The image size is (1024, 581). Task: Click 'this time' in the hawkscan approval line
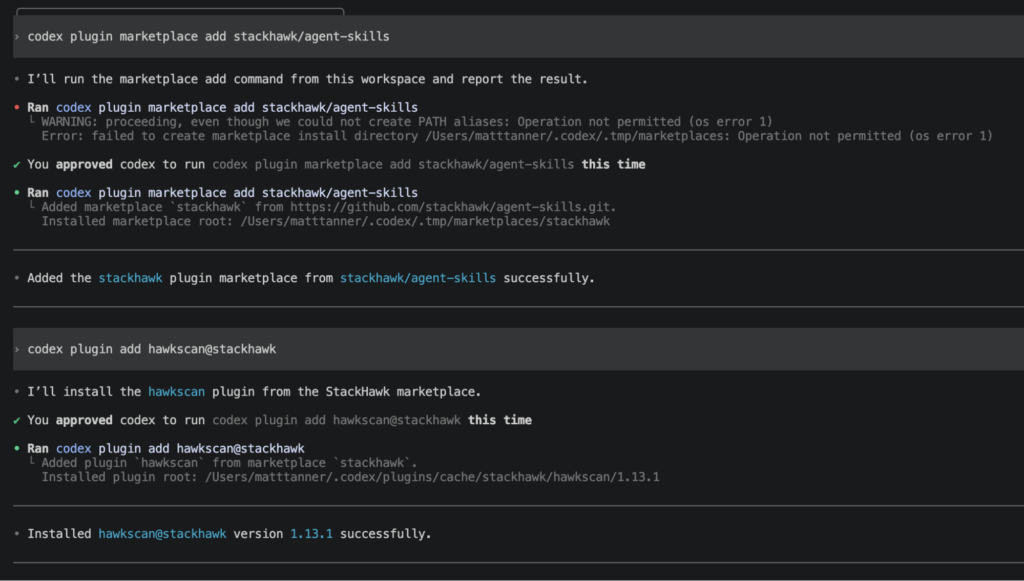(x=500, y=420)
